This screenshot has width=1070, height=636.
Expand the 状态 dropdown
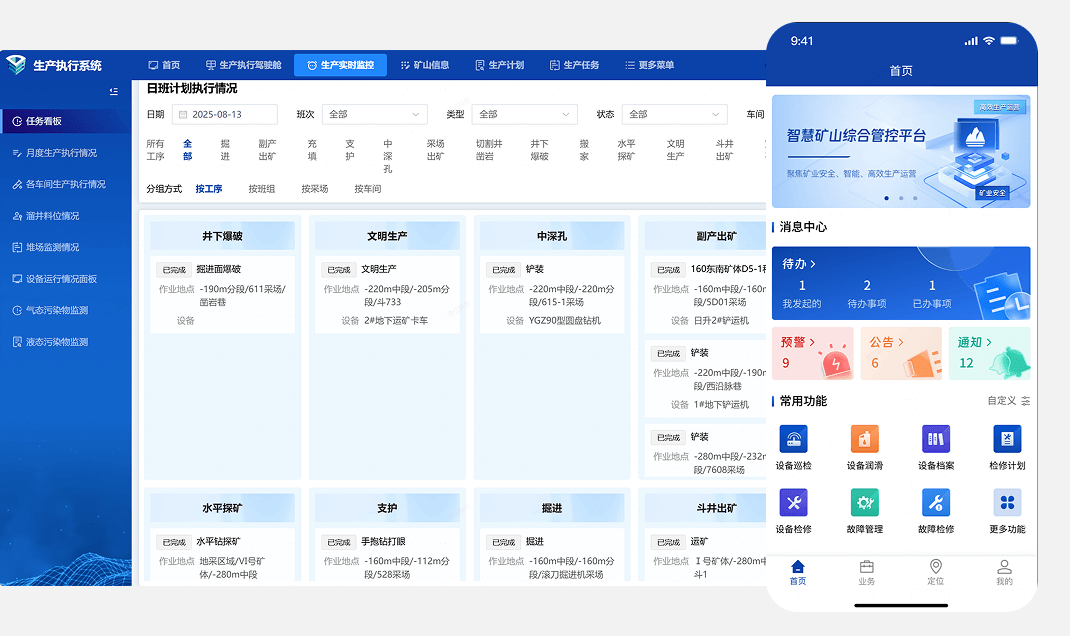coord(675,115)
